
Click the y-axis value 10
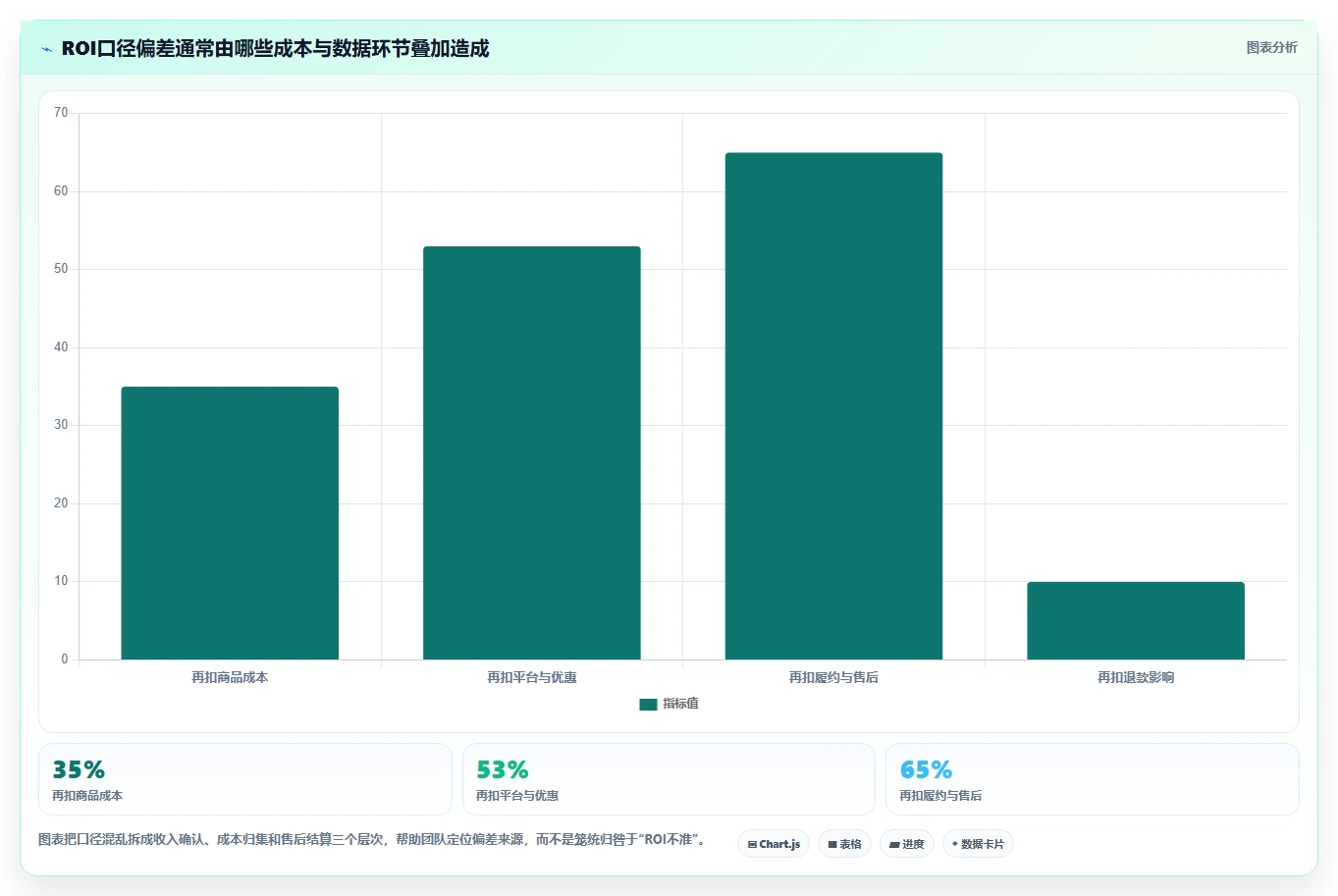coord(61,581)
